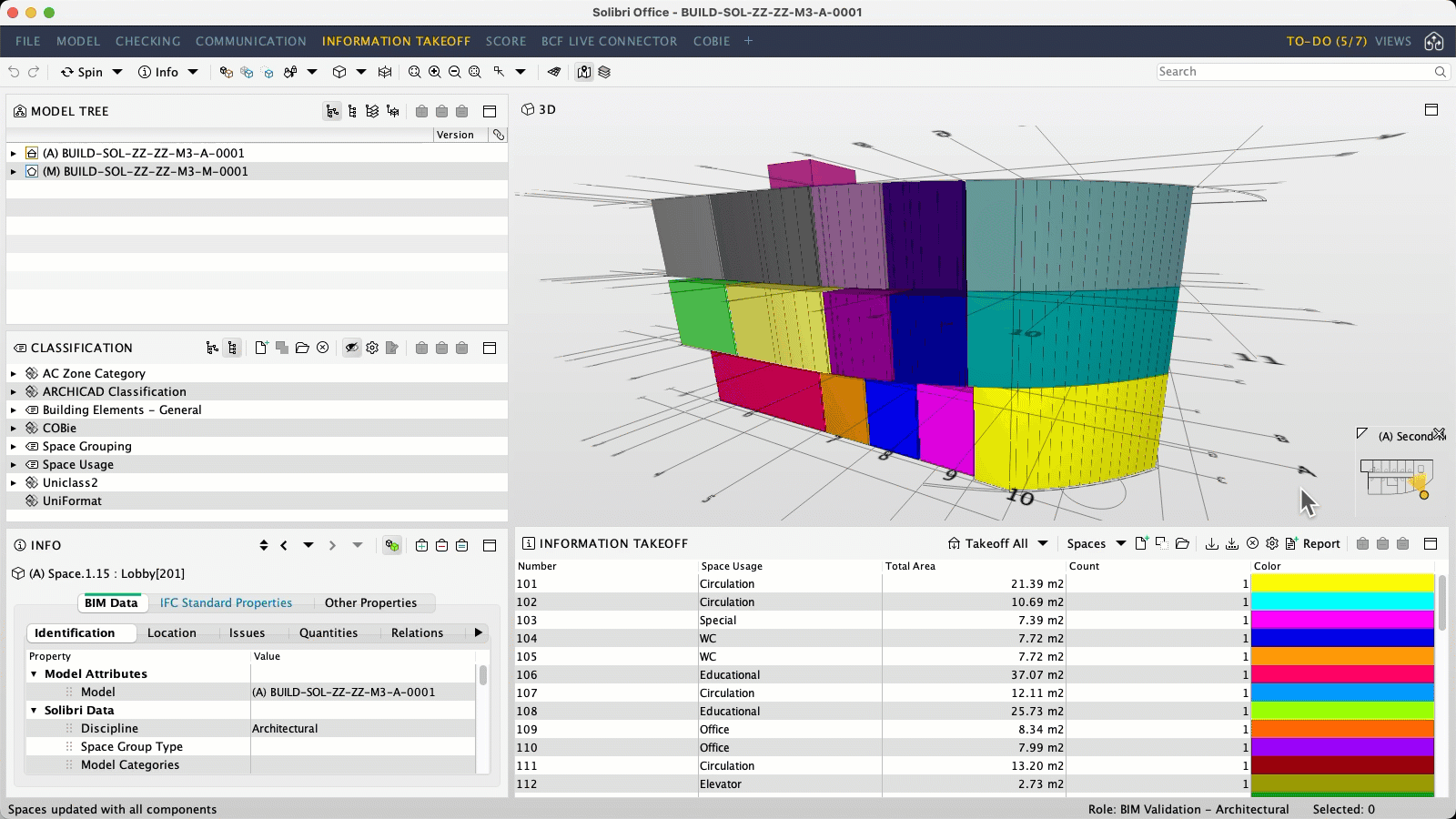Toggle the eye visibility icon in Classification
Screen dimensions: 1456x819
[x=351, y=348]
